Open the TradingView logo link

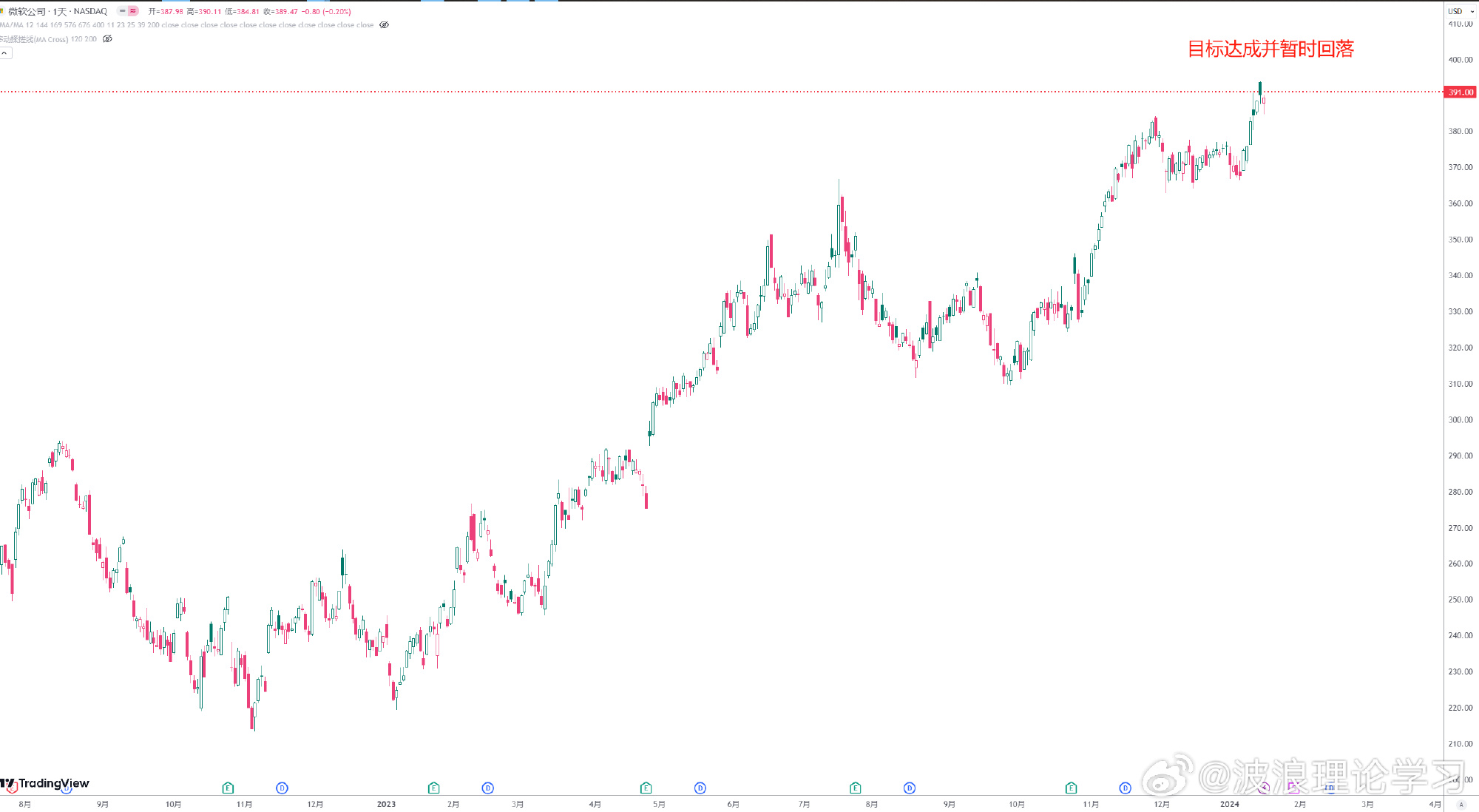click(45, 783)
